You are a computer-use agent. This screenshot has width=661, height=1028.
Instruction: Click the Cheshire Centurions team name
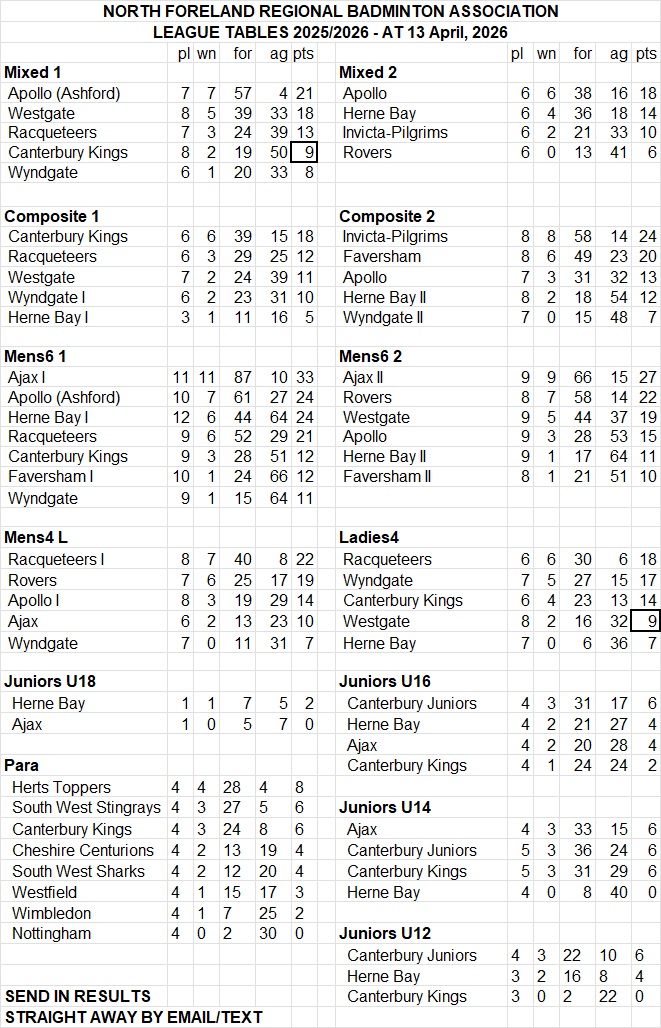click(x=83, y=850)
